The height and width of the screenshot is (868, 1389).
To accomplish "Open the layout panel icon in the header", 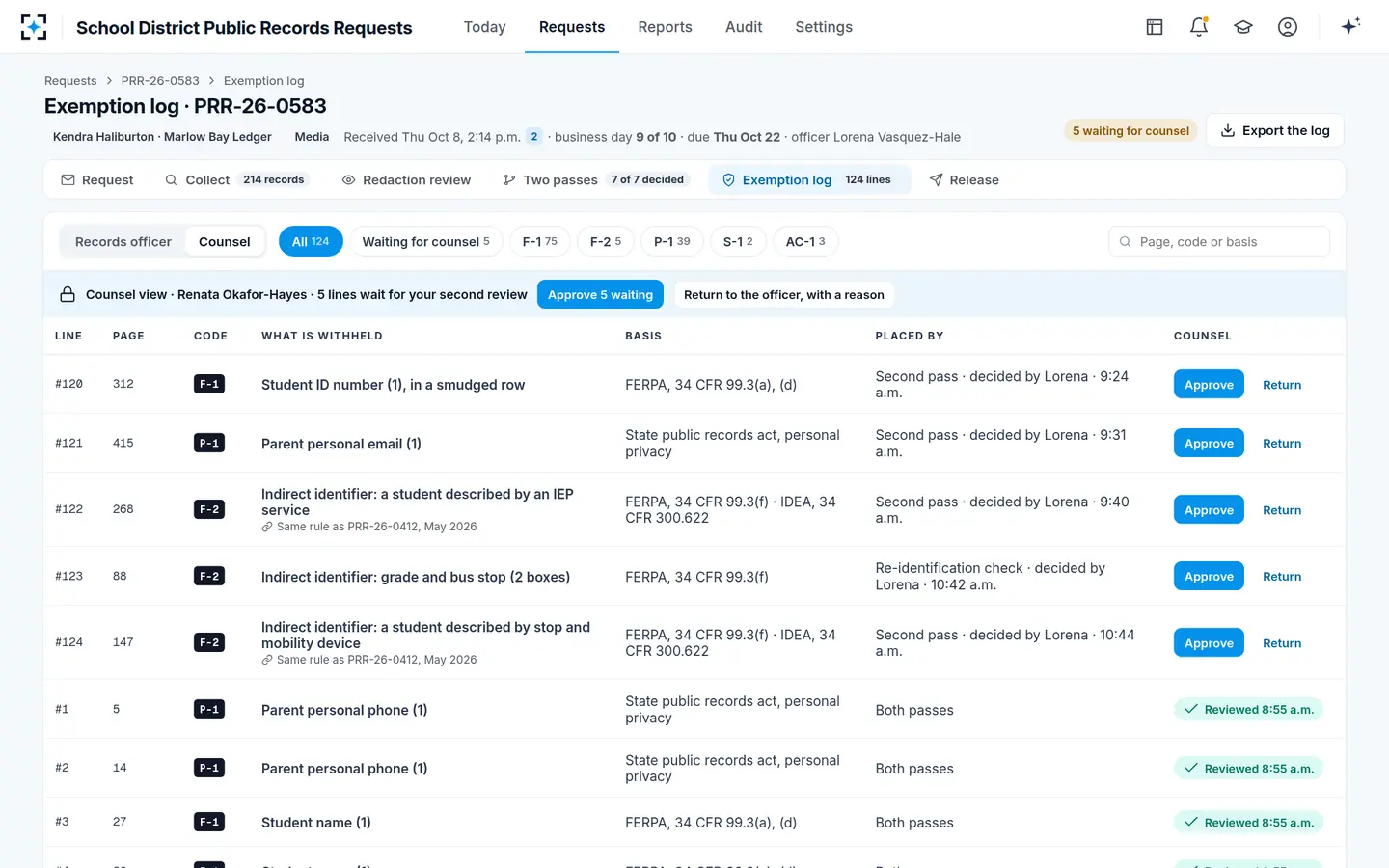I will [1155, 27].
